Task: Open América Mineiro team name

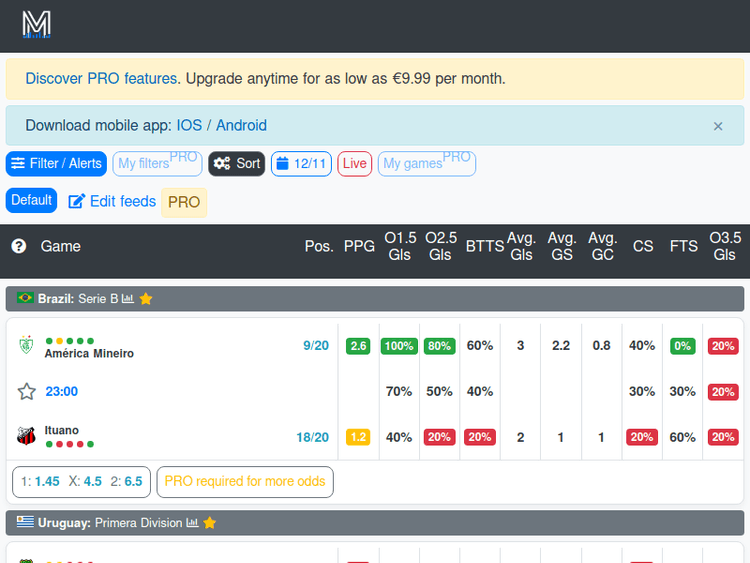Action: point(89,353)
